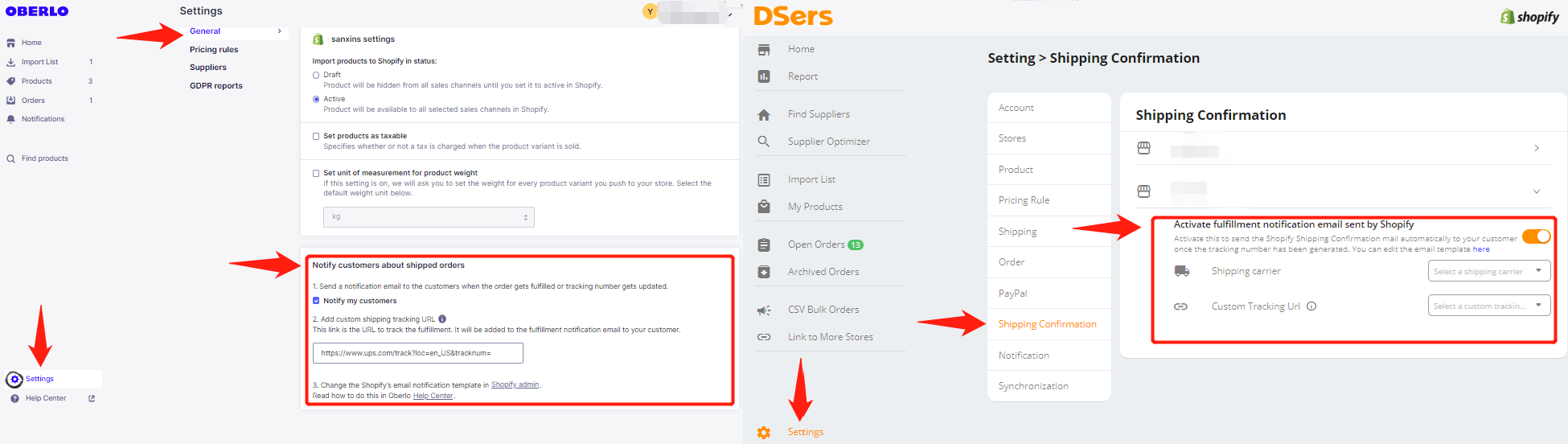Click the Oberlo Notifications bell icon

pos(11,119)
